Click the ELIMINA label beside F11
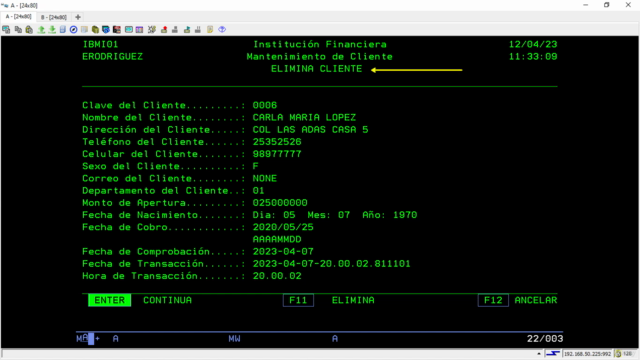This screenshot has height=360, width=640. [353, 300]
